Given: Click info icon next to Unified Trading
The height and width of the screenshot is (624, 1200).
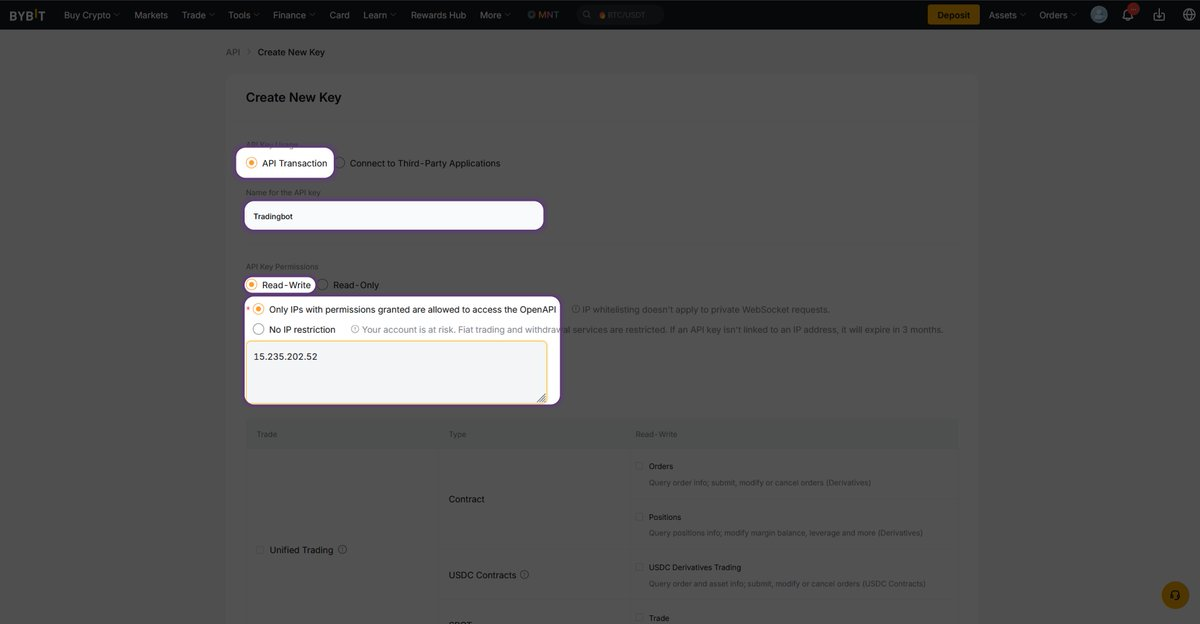Looking at the screenshot, I should 343,550.
